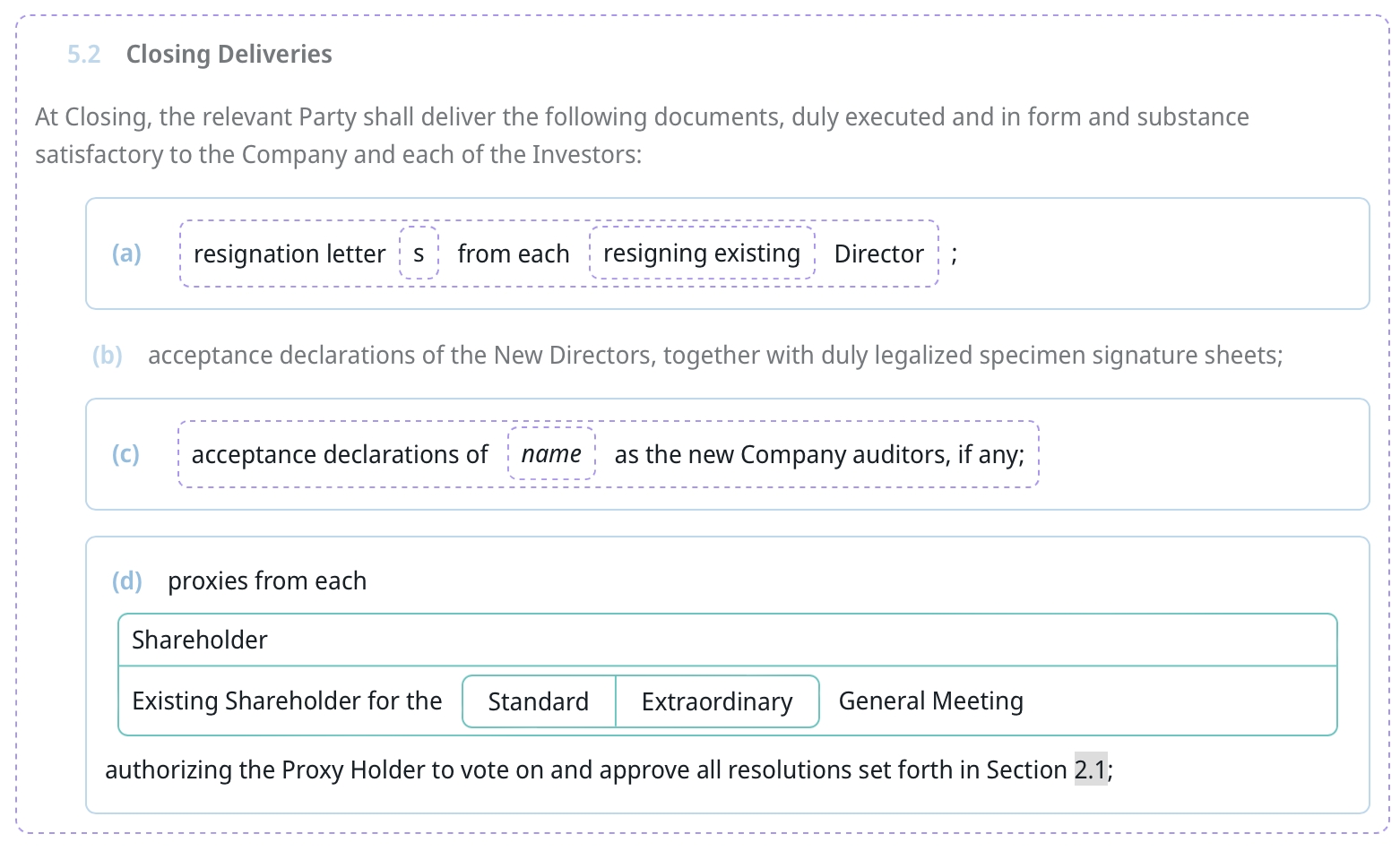Select the Extraordinary meeting option
The image size is (1400, 851).
(717, 701)
